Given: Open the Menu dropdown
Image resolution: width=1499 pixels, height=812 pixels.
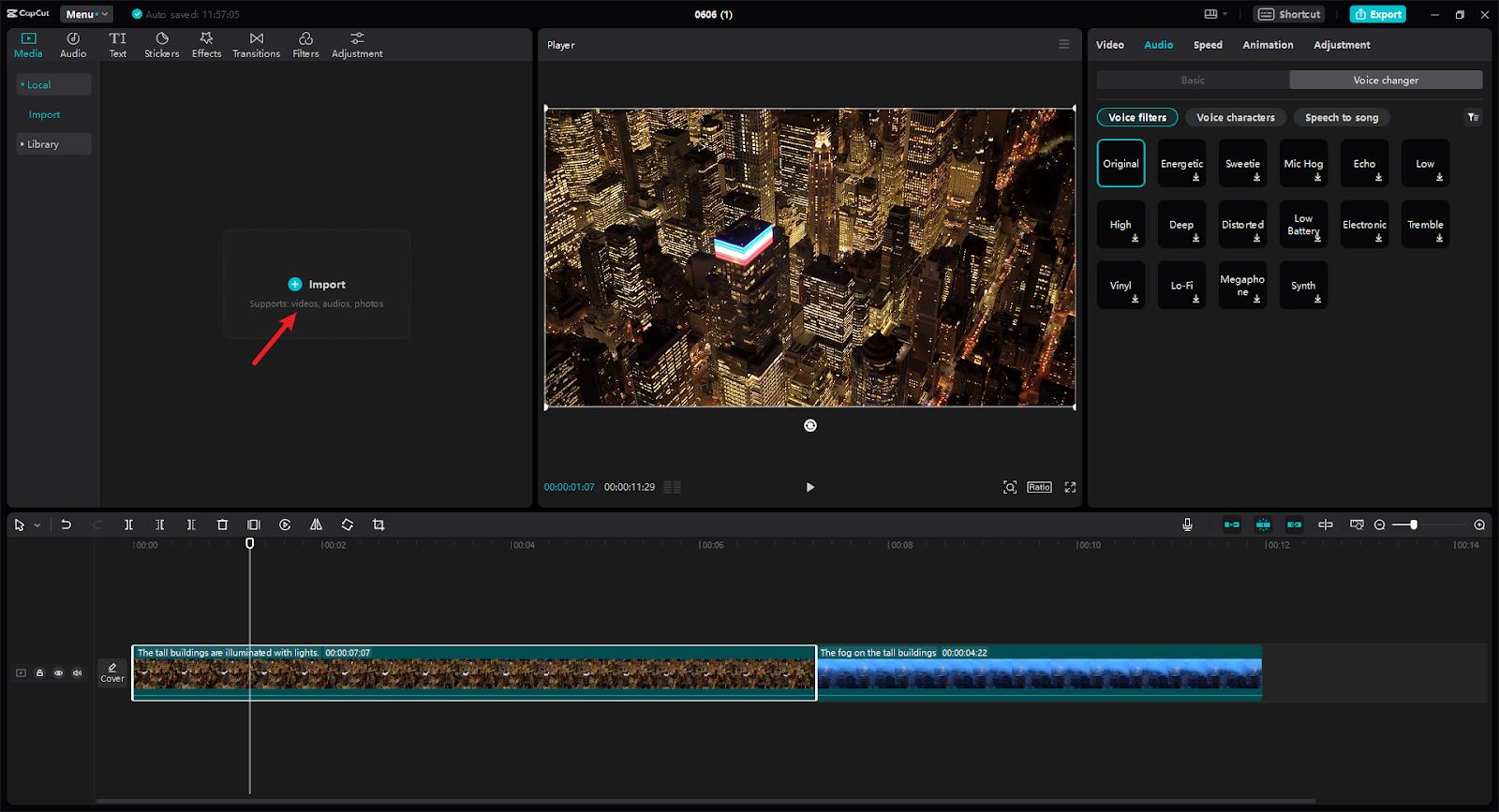Looking at the screenshot, I should [x=85, y=14].
